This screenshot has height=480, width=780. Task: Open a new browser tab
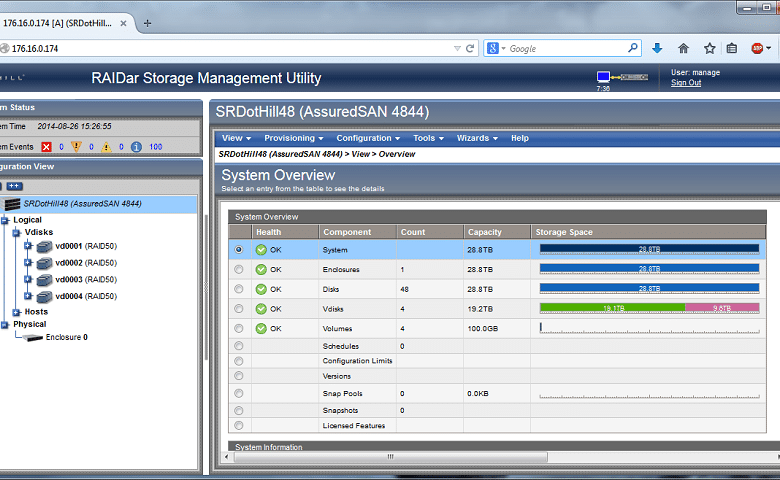point(147,23)
